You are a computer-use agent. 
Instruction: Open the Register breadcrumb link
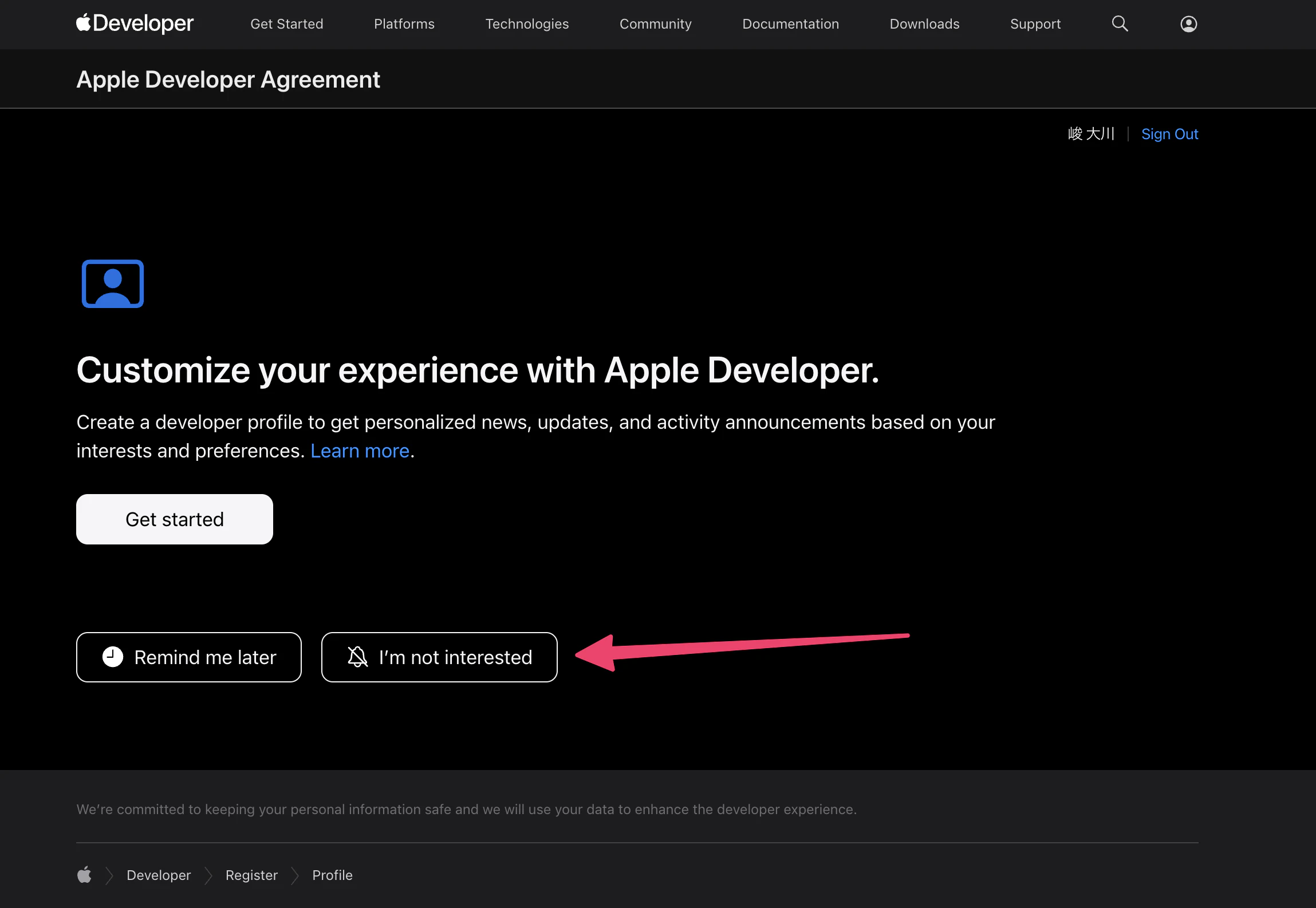pyautogui.click(x=251, y=875)
